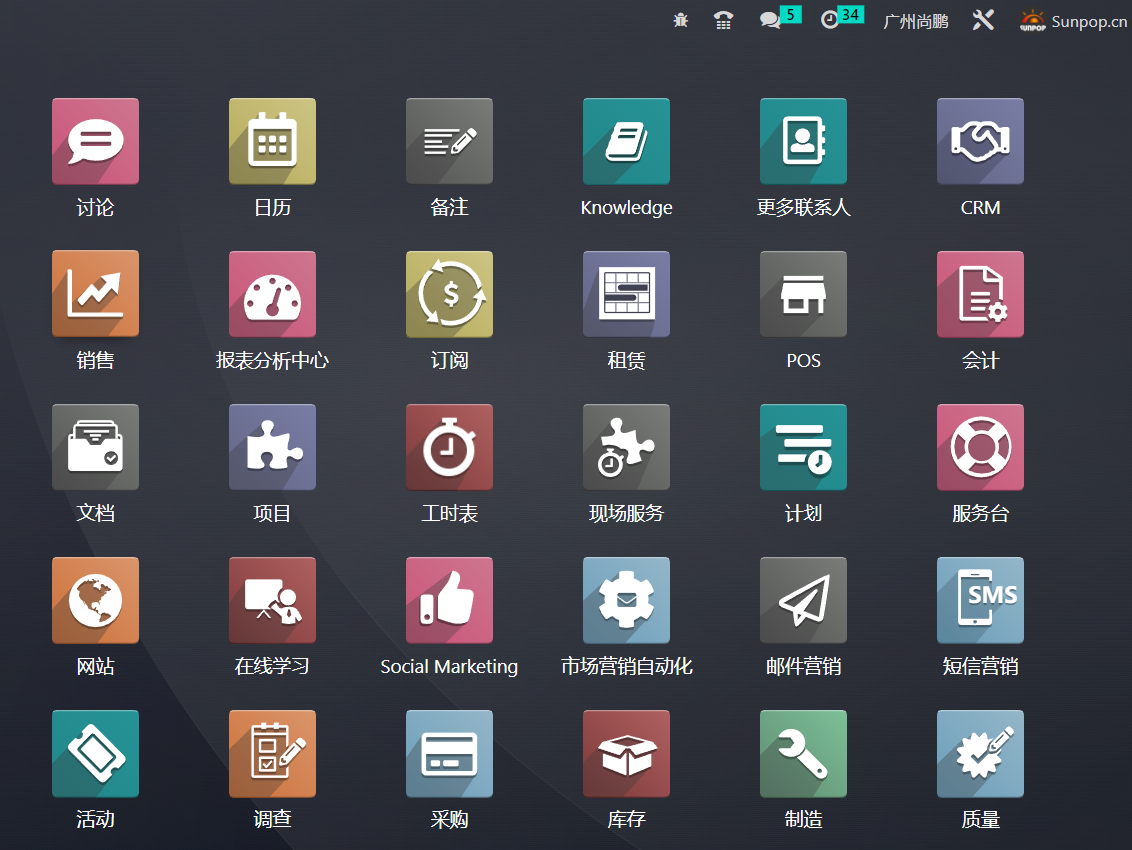1132x850 pixels.
Task: Open conversations messages with badge 5
Action: tap(771, 20)
